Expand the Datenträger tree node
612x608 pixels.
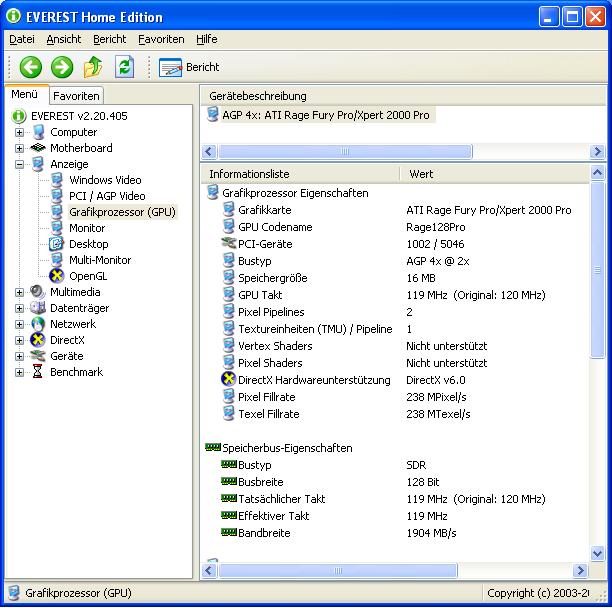(x=19, y=308)
